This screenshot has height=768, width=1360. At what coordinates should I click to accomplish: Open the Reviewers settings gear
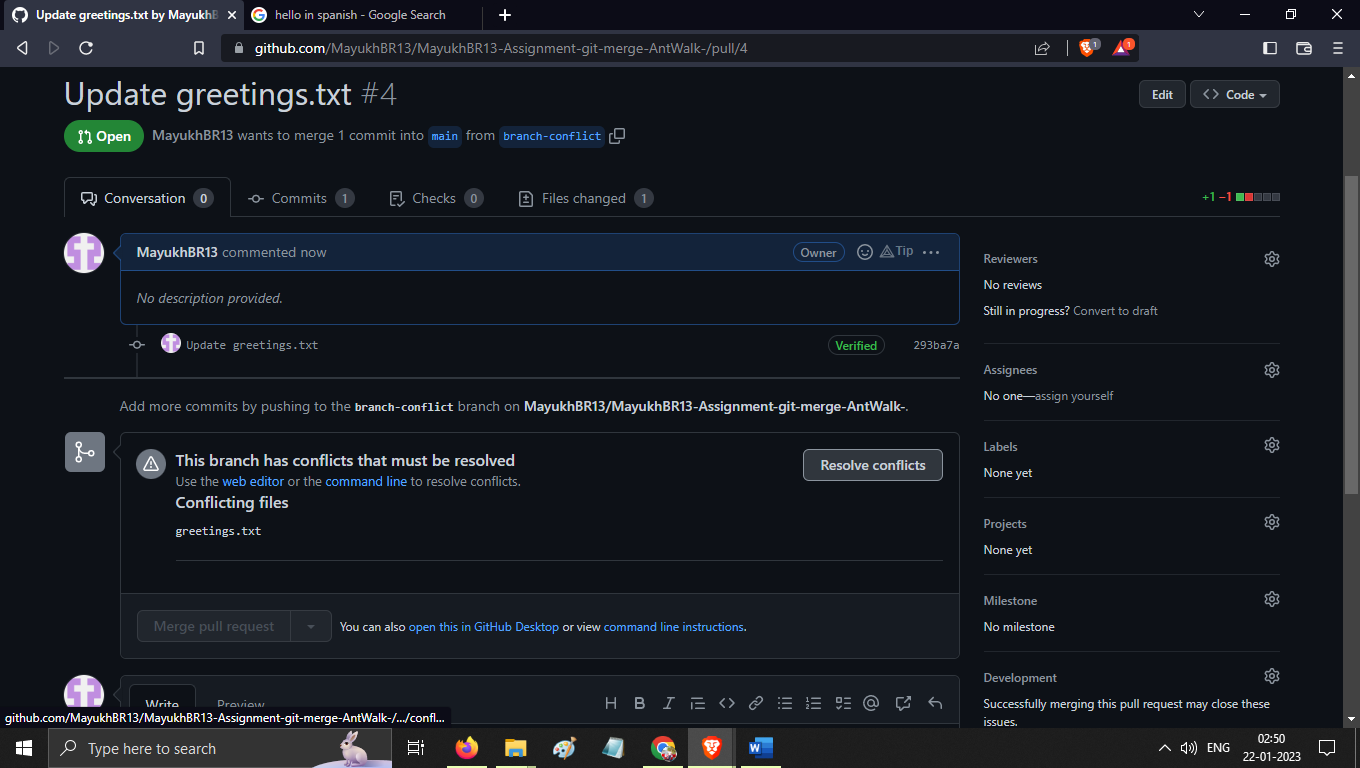pyautogui.click(x=1271, y=258)
